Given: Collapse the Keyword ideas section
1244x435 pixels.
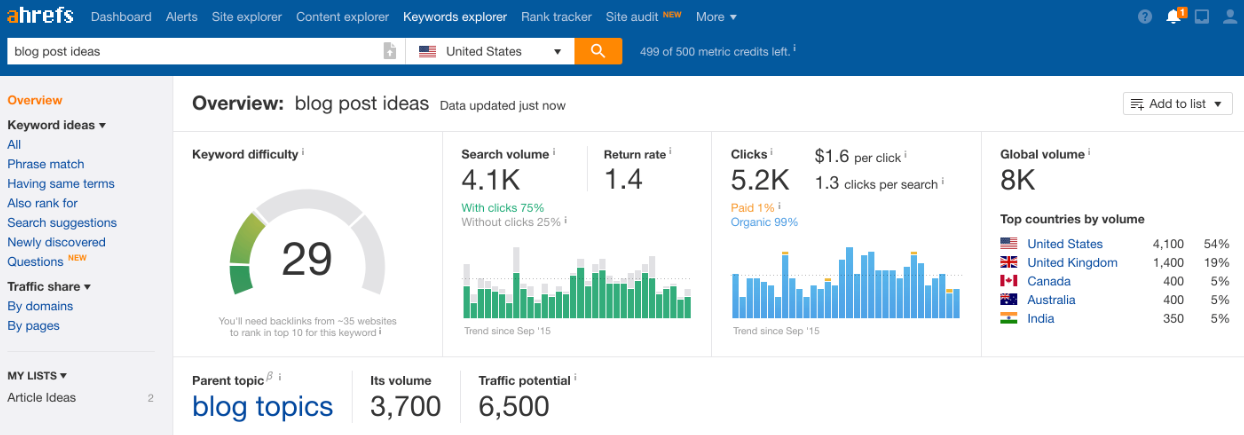Looking at the screenshot, I should tap(56, 125).
